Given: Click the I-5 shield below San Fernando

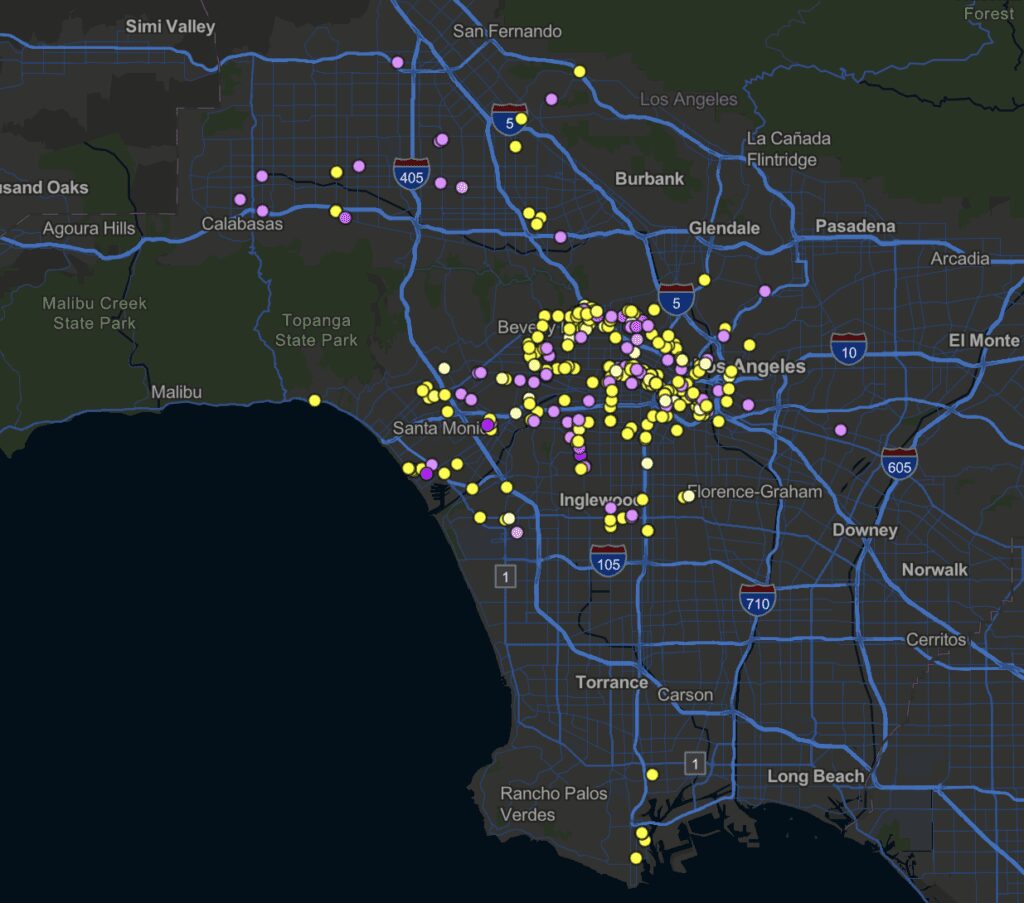Looking at the screenshot, I should [x=509, y=118].
